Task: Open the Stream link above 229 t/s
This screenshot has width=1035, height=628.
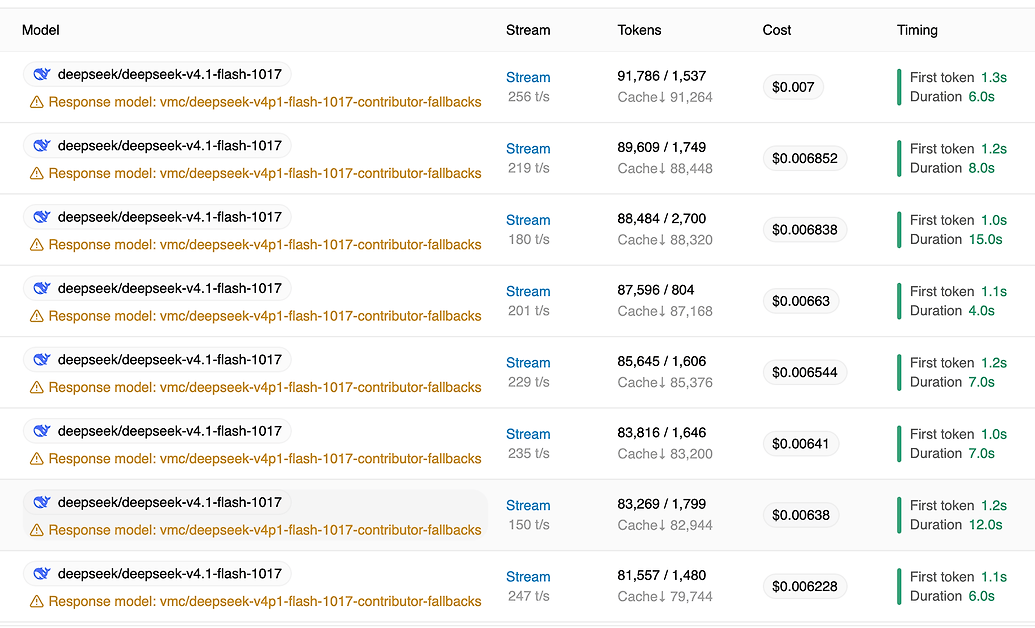Action: click(x=528, y=363)
